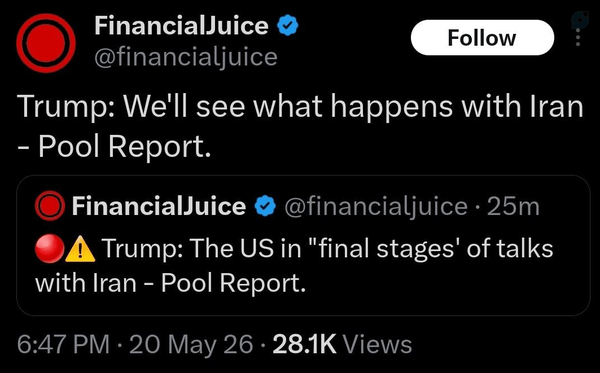Open the FinancialJuice display name in the header
This screenshot has width=600, height=373.
181,25
